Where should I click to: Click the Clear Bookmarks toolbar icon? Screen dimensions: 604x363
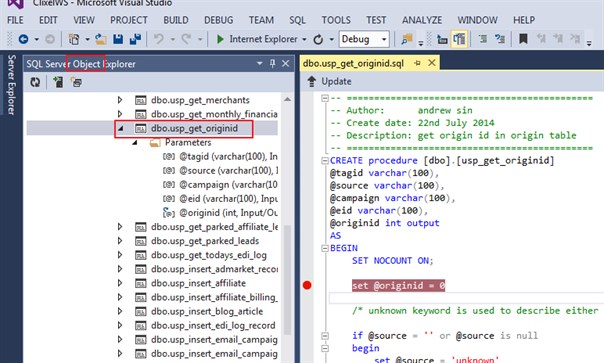[575, 39]
